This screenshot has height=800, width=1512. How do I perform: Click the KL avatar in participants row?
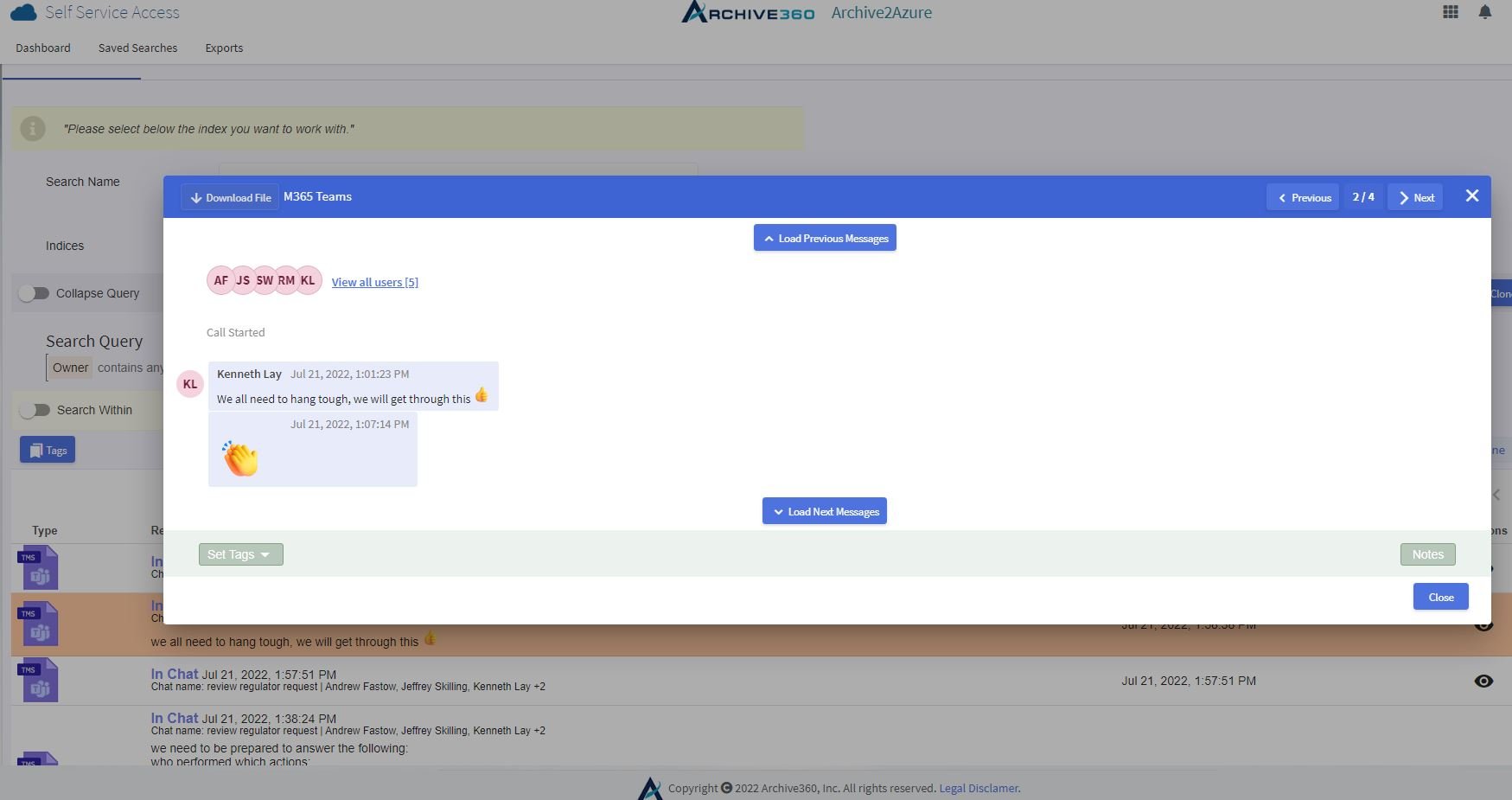(x=308, y=280)
